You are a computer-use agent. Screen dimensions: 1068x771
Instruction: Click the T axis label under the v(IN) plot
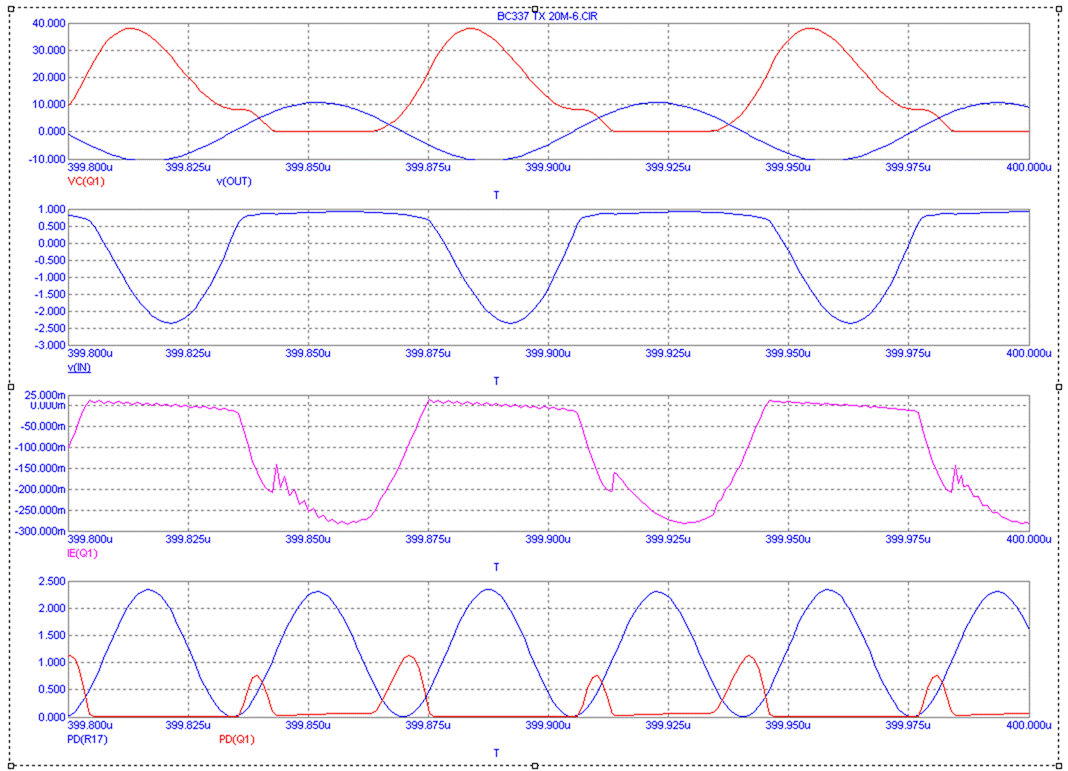(x=497, y=381)
